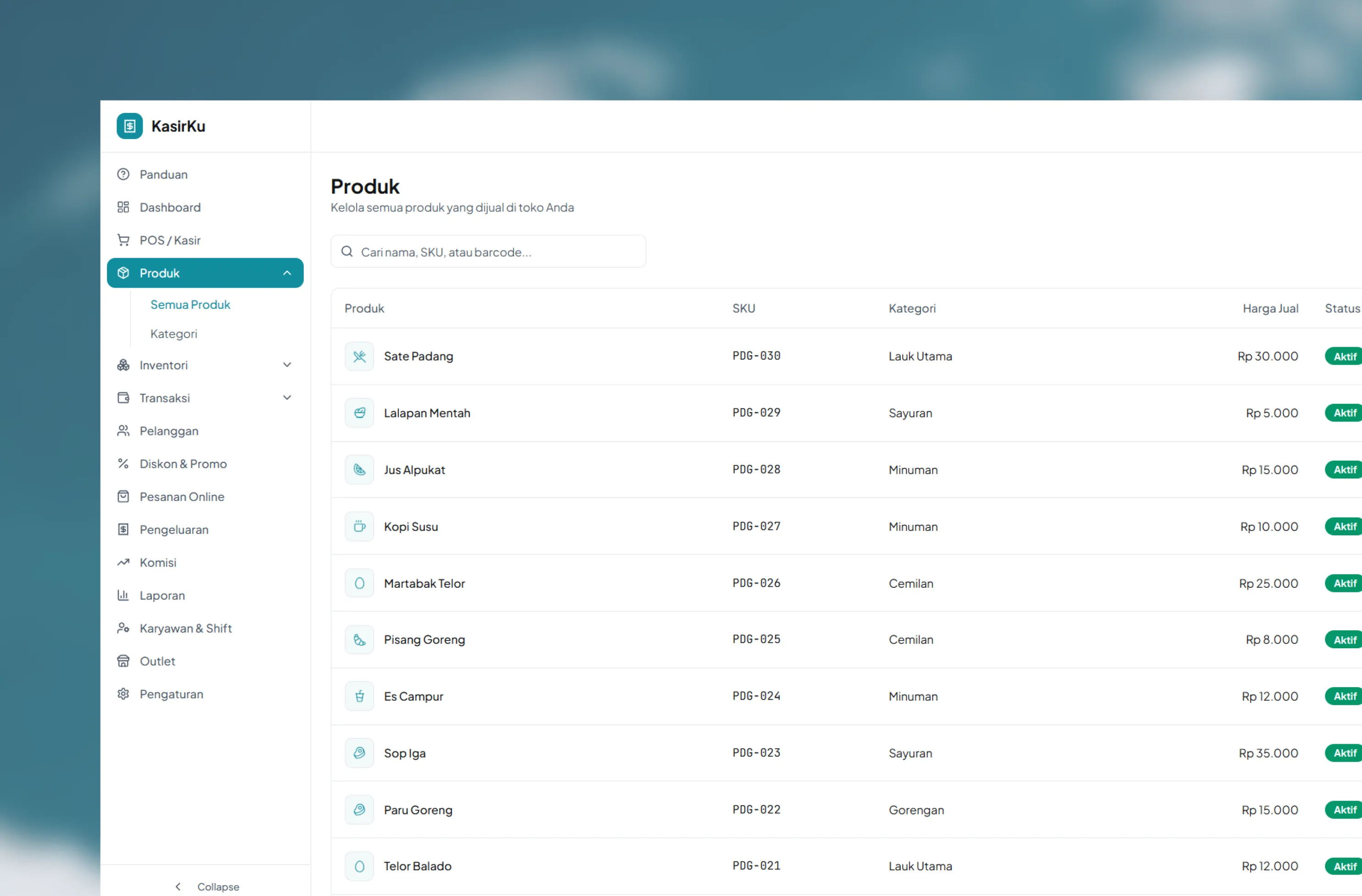Image resolution: width=1362 pixels, height=896 pixels.
Task: Click the Laporan chart icon
Action: coord(123,595)
